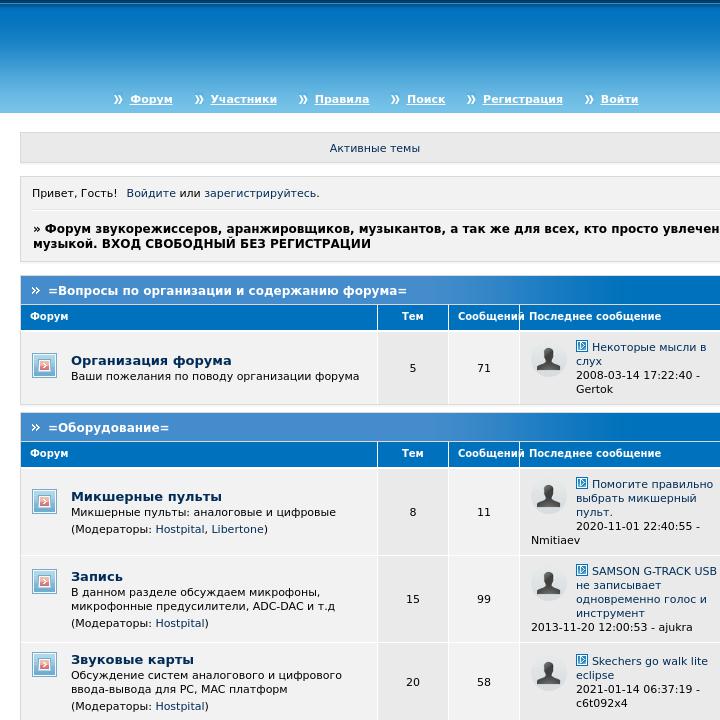Click category title =Вопросы по организации и содержанию форума=
Screen dimensions: 720x720
click(x=227, y=291)
